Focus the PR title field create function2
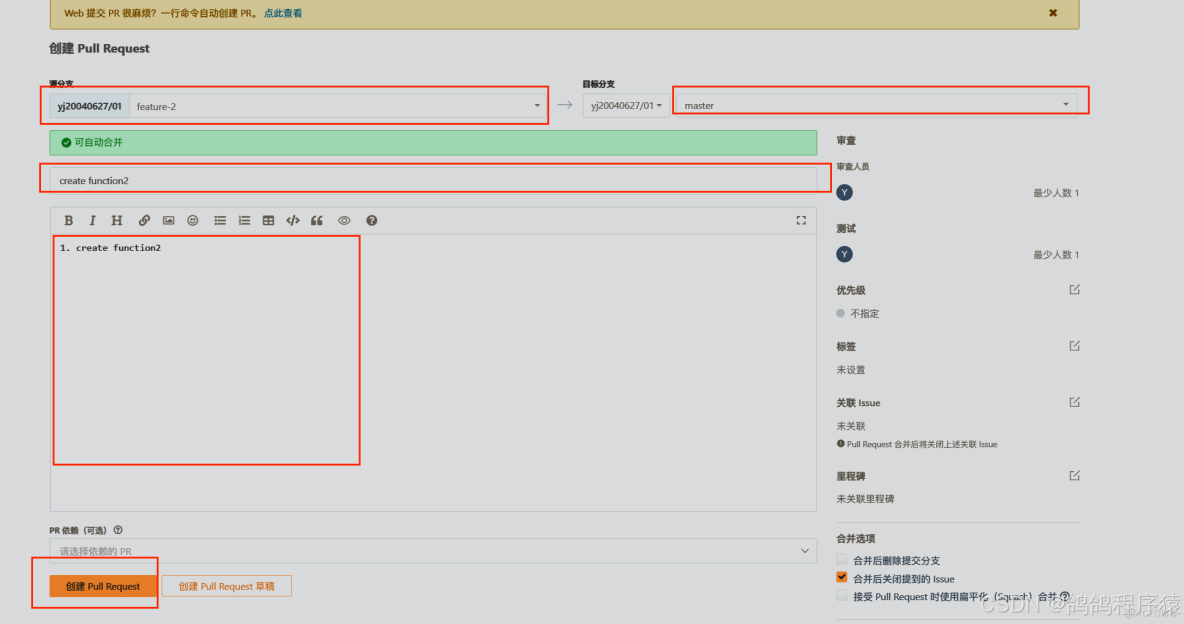The height and width of the screenshot is (624, 1184). (x=433, y=181)
